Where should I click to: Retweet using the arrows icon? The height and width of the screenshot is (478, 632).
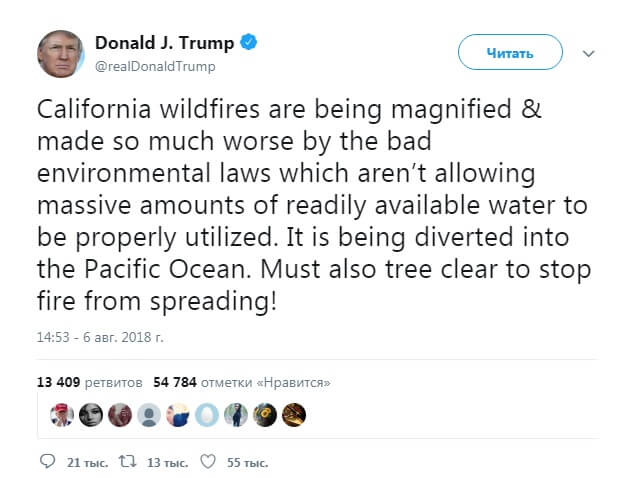click(128, 462)
